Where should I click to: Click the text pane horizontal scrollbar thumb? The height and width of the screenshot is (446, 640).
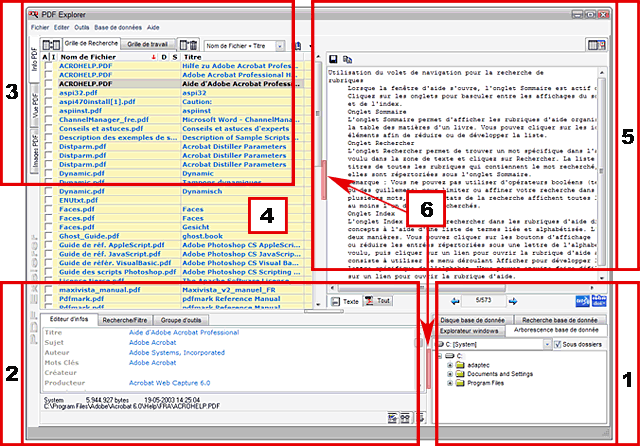(x=422, y=288)
